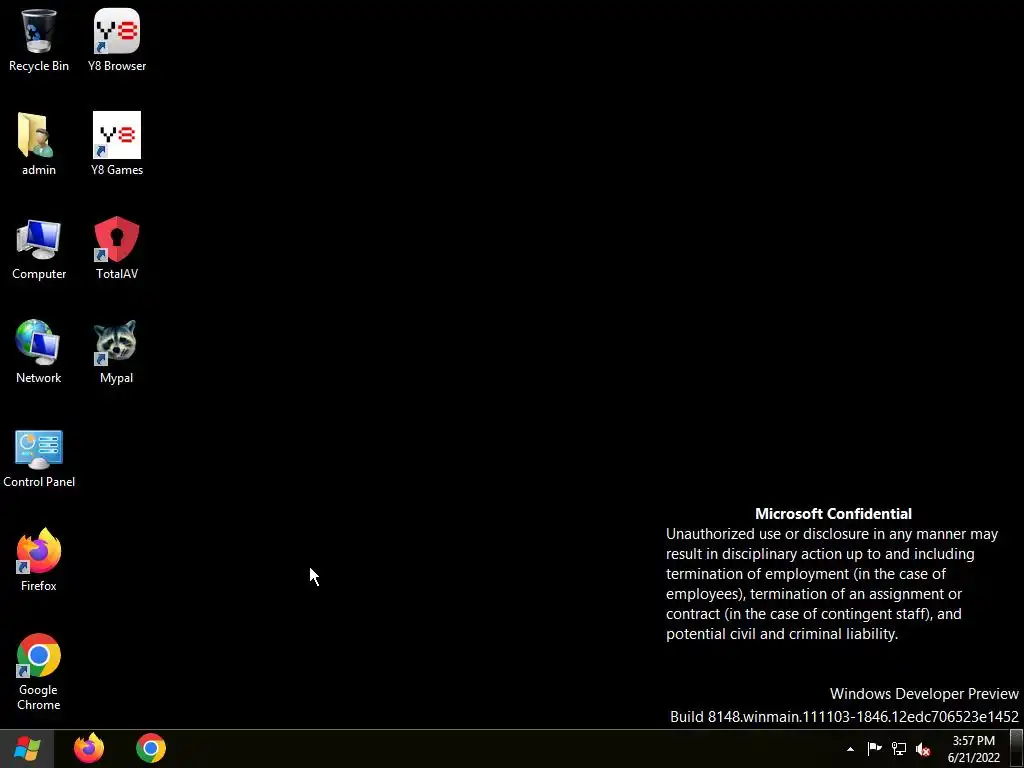The width and height of the screenshot is (1024, 768).
Task: Launch Firefox from the taskbar
Action: coord(89,748)
